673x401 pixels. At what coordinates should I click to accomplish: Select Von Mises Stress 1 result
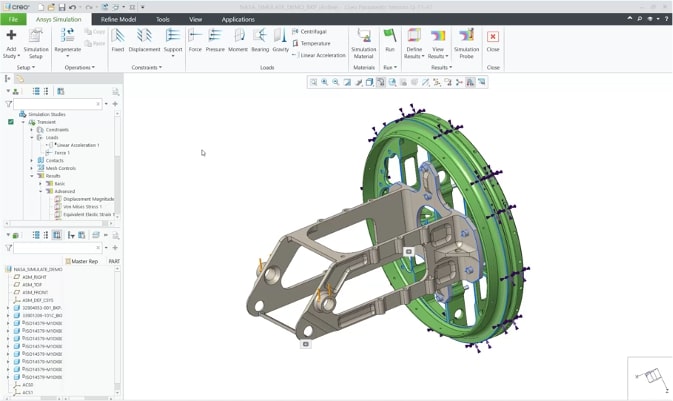point(84,207)
